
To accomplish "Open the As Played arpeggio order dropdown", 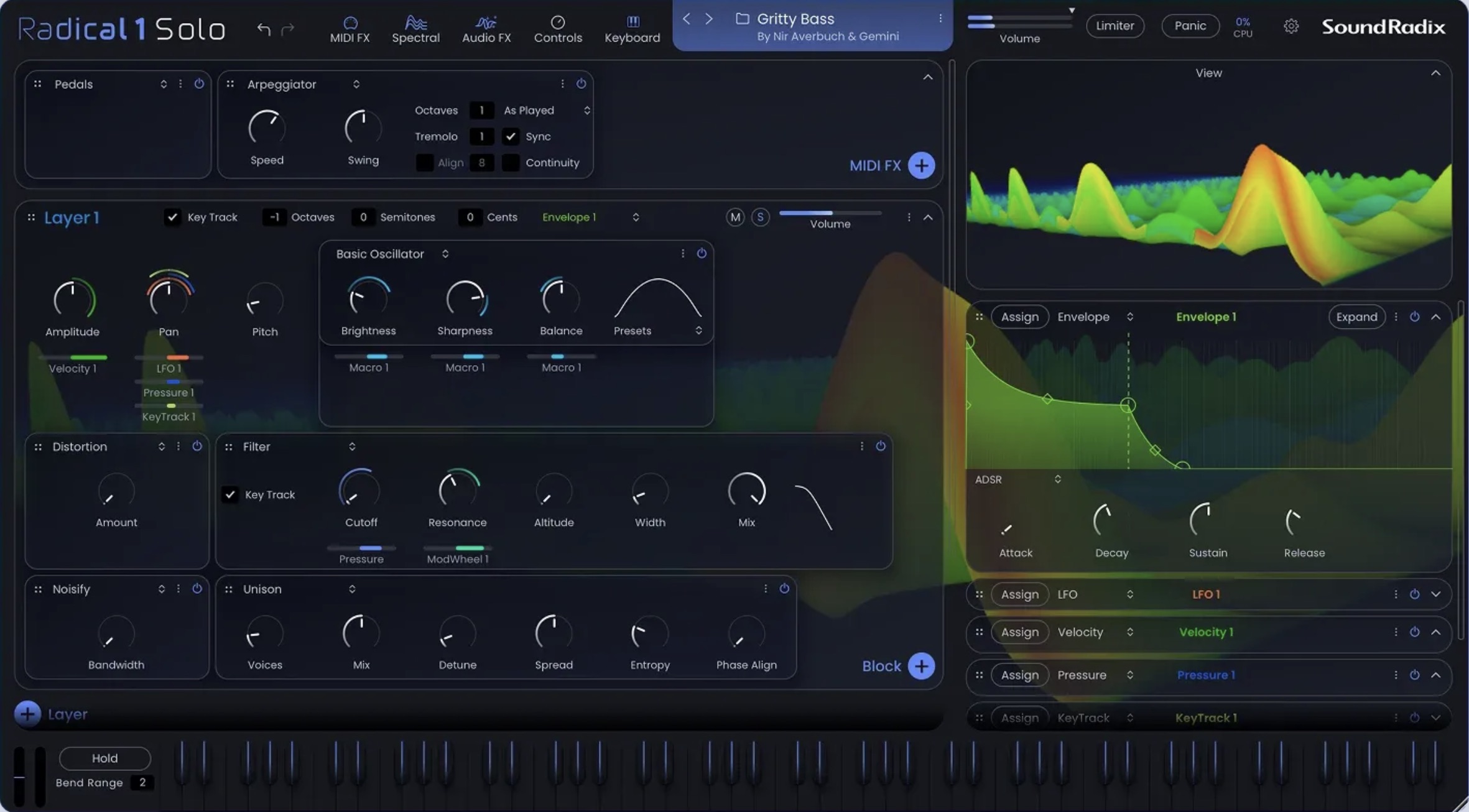I will coord(546,110).
